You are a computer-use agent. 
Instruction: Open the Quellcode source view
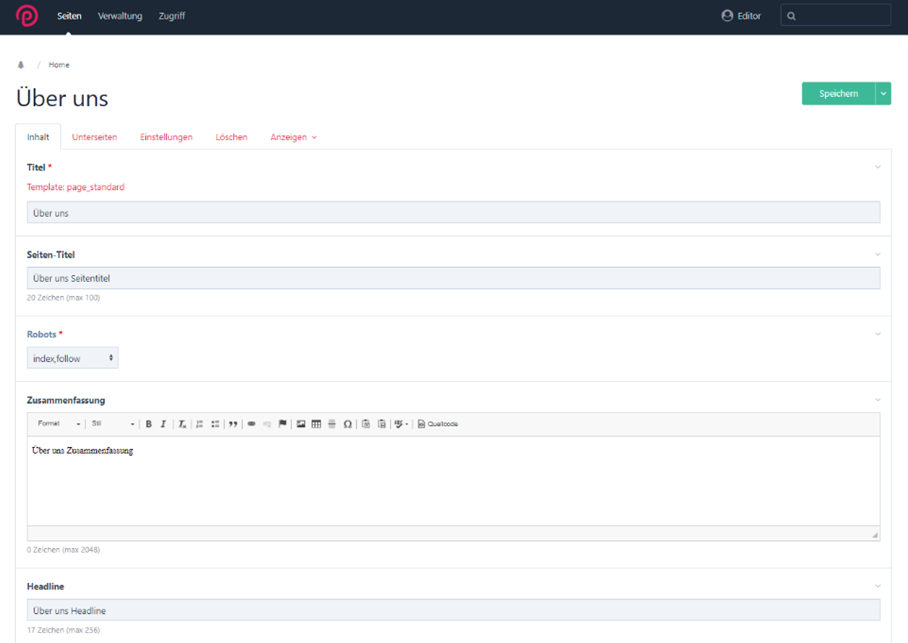438,424
